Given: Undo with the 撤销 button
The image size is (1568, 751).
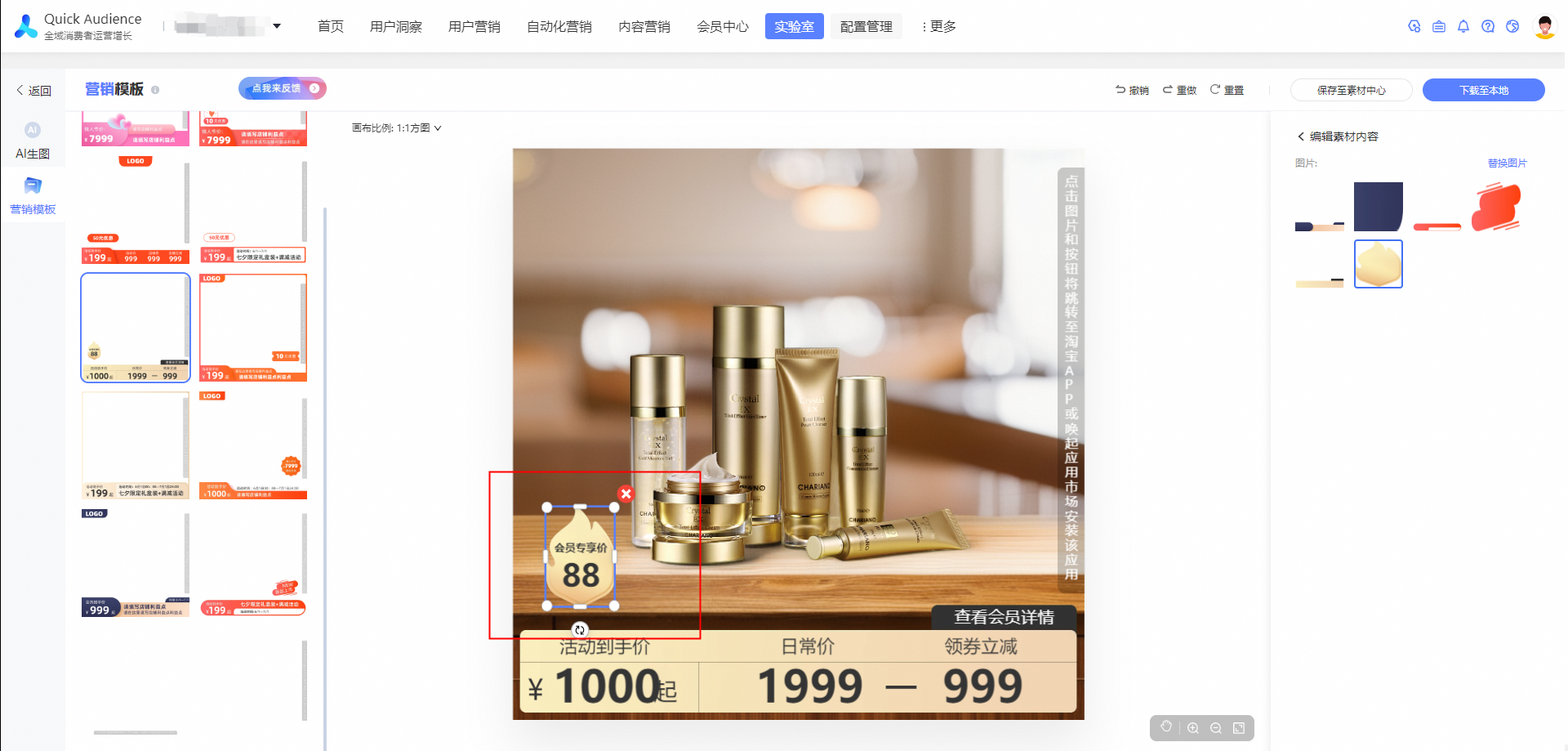Looking at the screenshot, I should 1132,90.
